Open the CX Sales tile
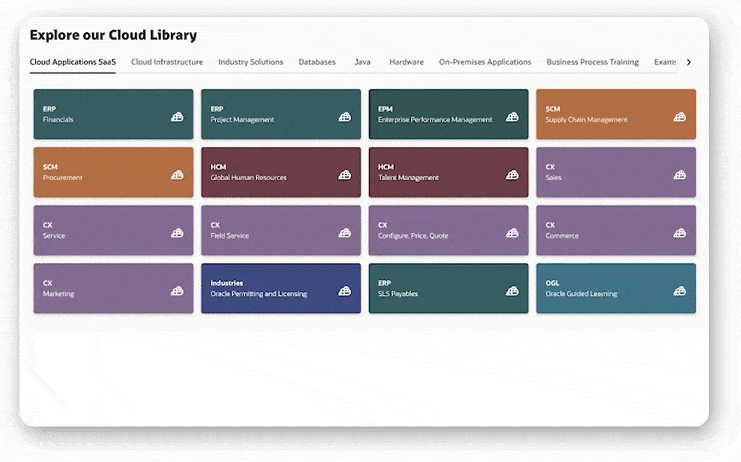 point(615,172)
